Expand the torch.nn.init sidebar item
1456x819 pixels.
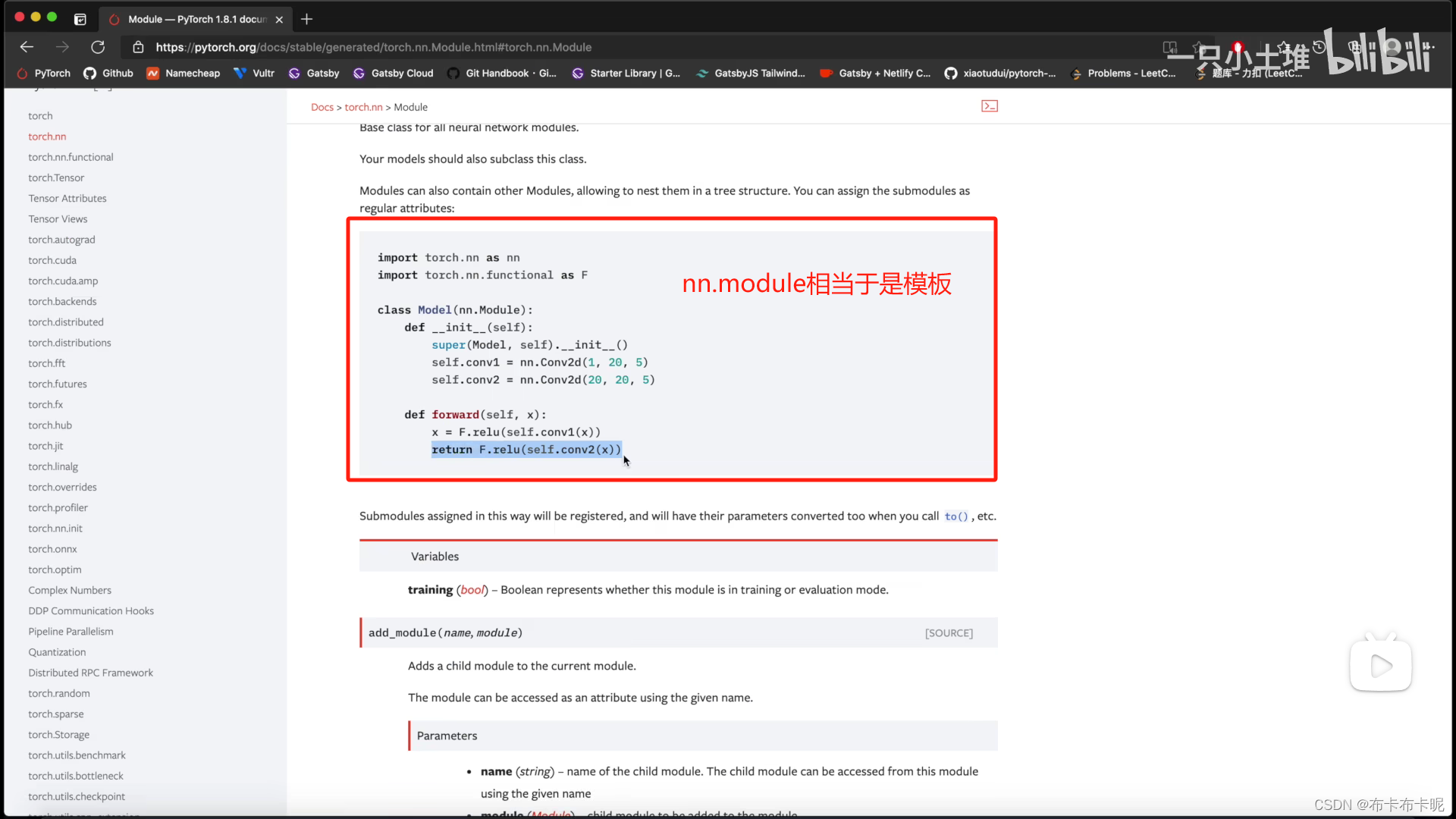[x=55, y=528]
